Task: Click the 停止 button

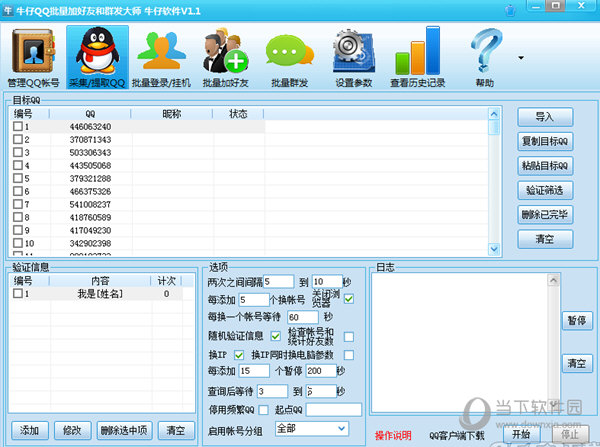Action: (569, 435)
